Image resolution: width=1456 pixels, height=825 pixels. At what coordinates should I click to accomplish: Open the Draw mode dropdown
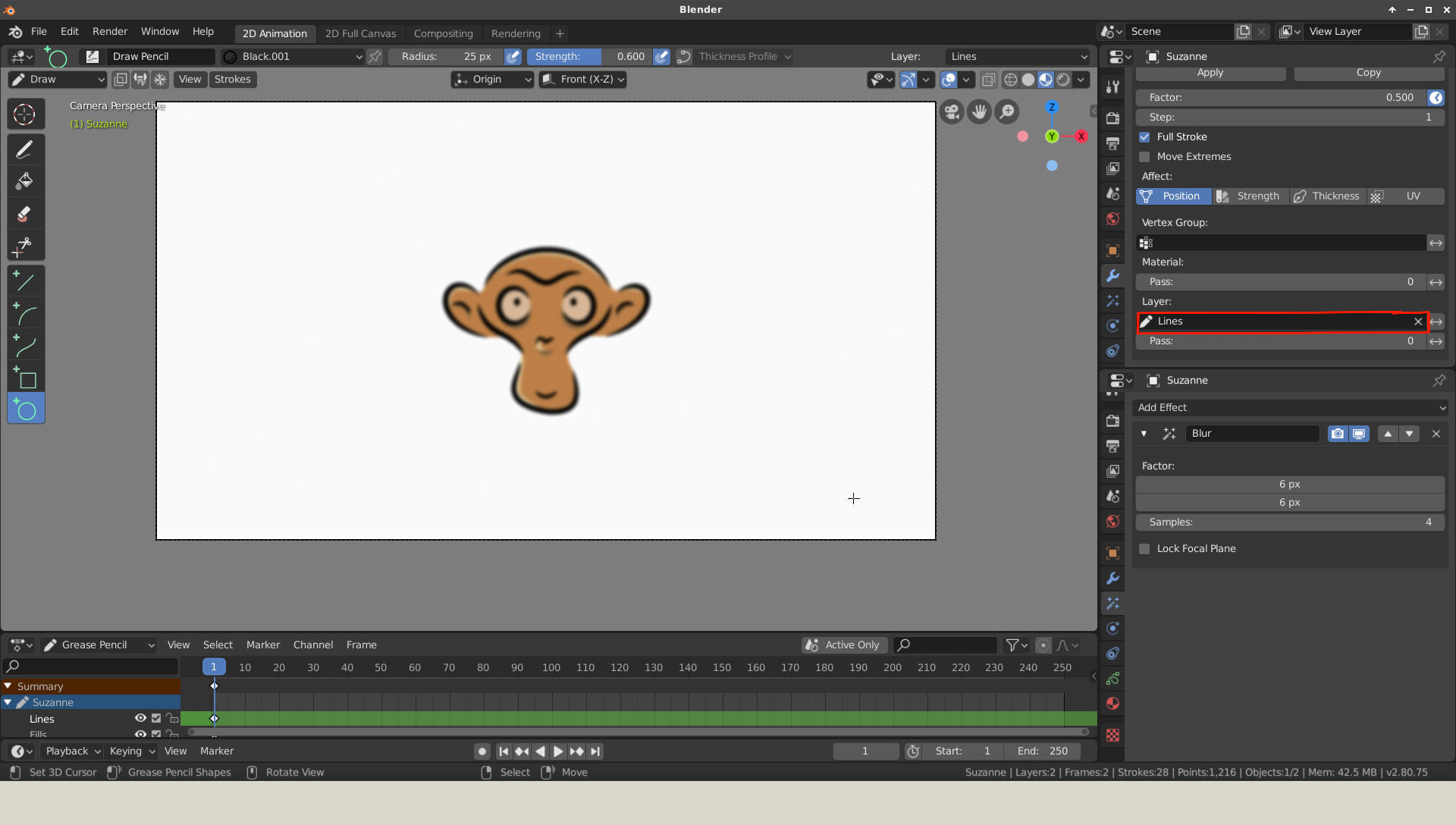tap(58, 80)
